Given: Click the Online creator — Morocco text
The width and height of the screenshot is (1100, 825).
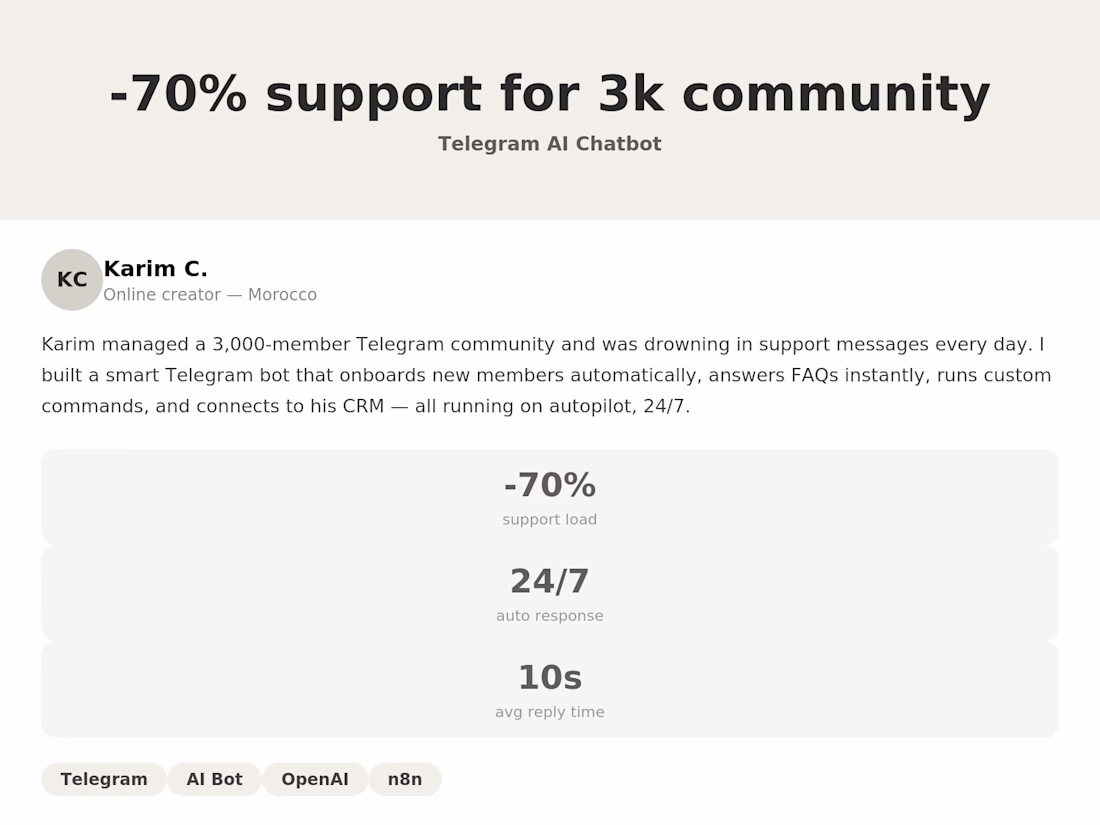Looking at the screenshot, I should pos(210,295).
